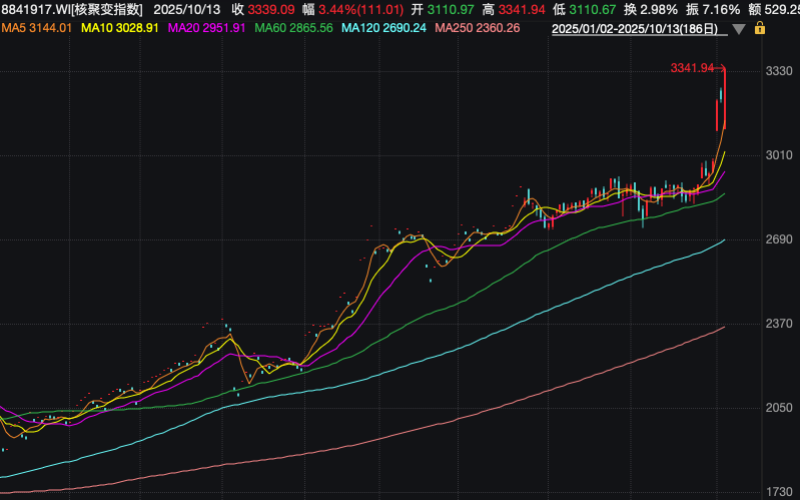This screenshot has height=500, width=800.
Task: Click the yellow lock icon
Action: (x=760, y=28)
